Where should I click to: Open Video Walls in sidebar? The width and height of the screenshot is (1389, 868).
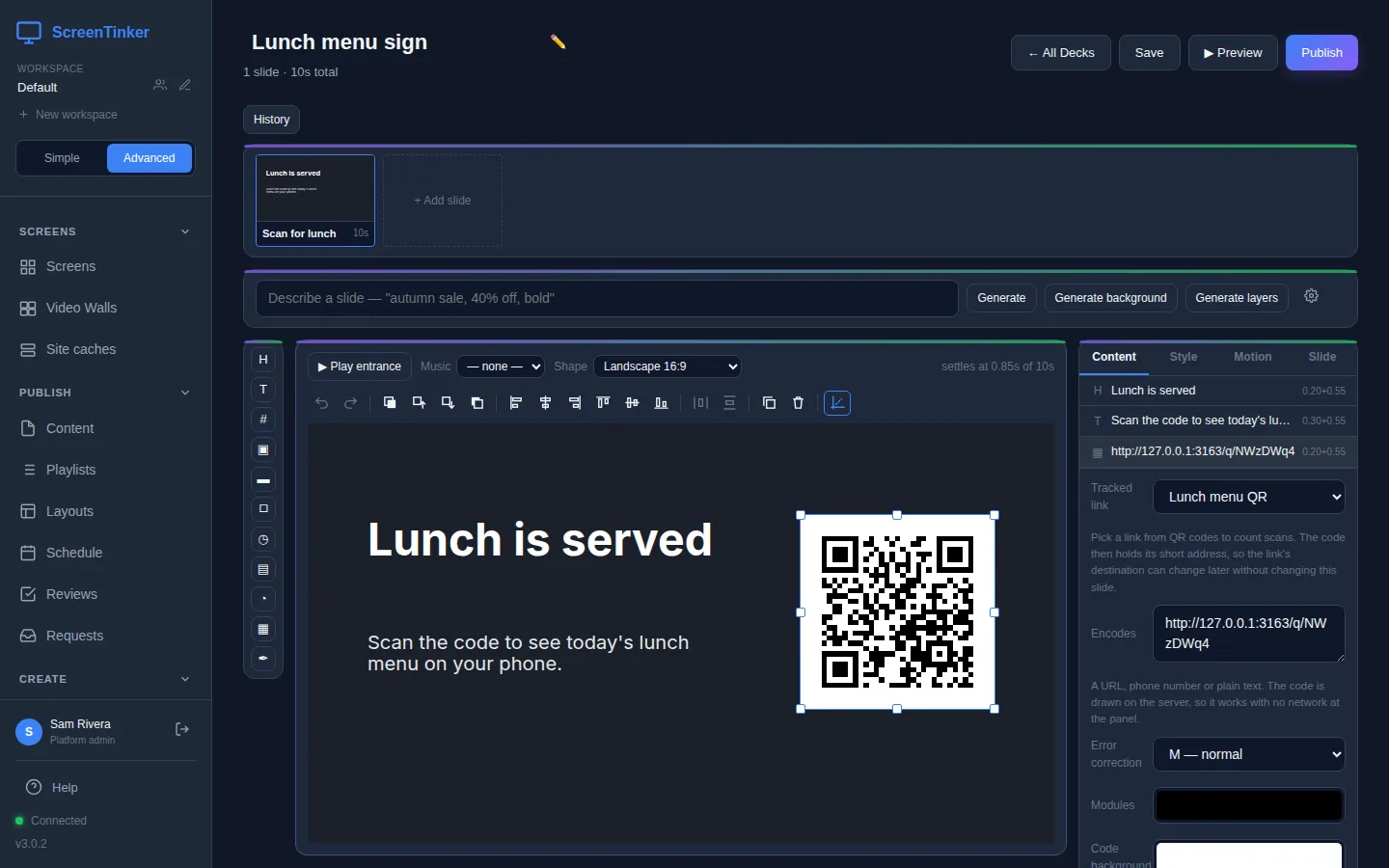point(106,308)
